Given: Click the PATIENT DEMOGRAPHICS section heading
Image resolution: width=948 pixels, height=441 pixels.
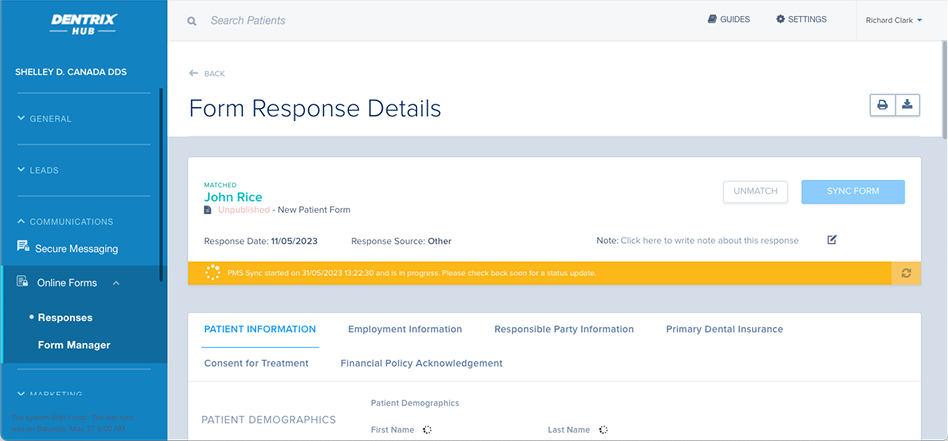Looking at the screenshot, I should click(268, 419).
